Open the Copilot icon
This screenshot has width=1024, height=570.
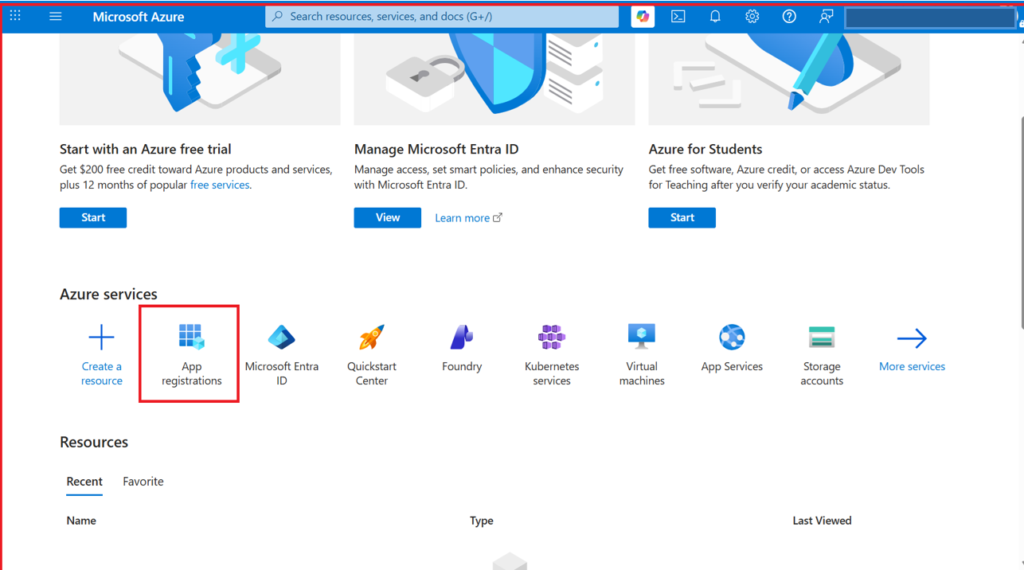tap(643, 17)
